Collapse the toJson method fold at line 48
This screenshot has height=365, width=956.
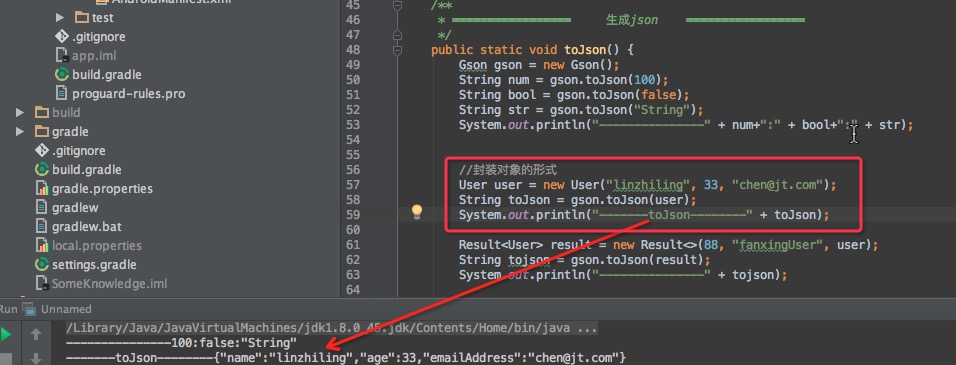pyautogui.click(x=398, y=50)
